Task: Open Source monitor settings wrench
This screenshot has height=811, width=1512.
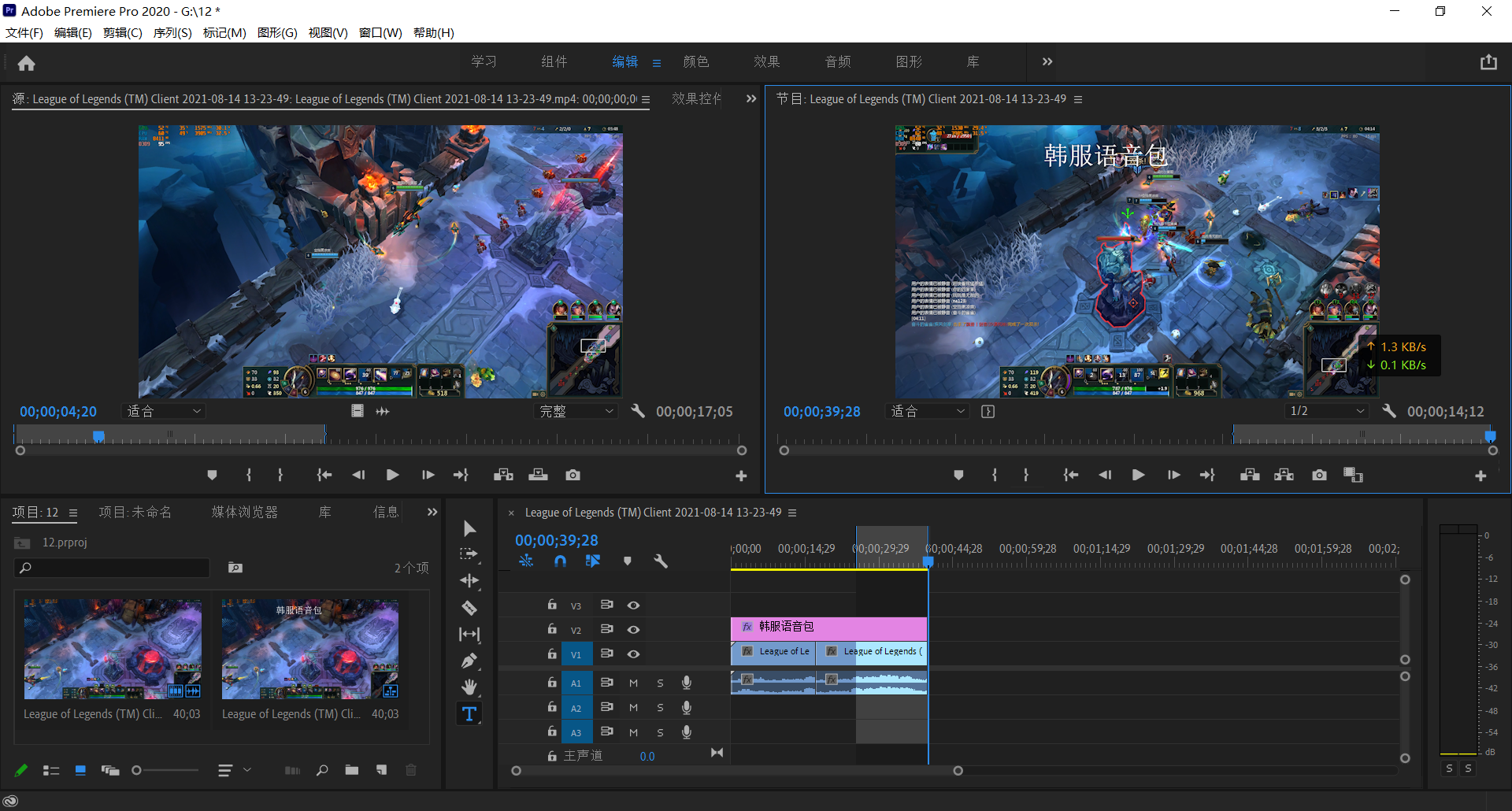Action: click(x=638, y=411)
